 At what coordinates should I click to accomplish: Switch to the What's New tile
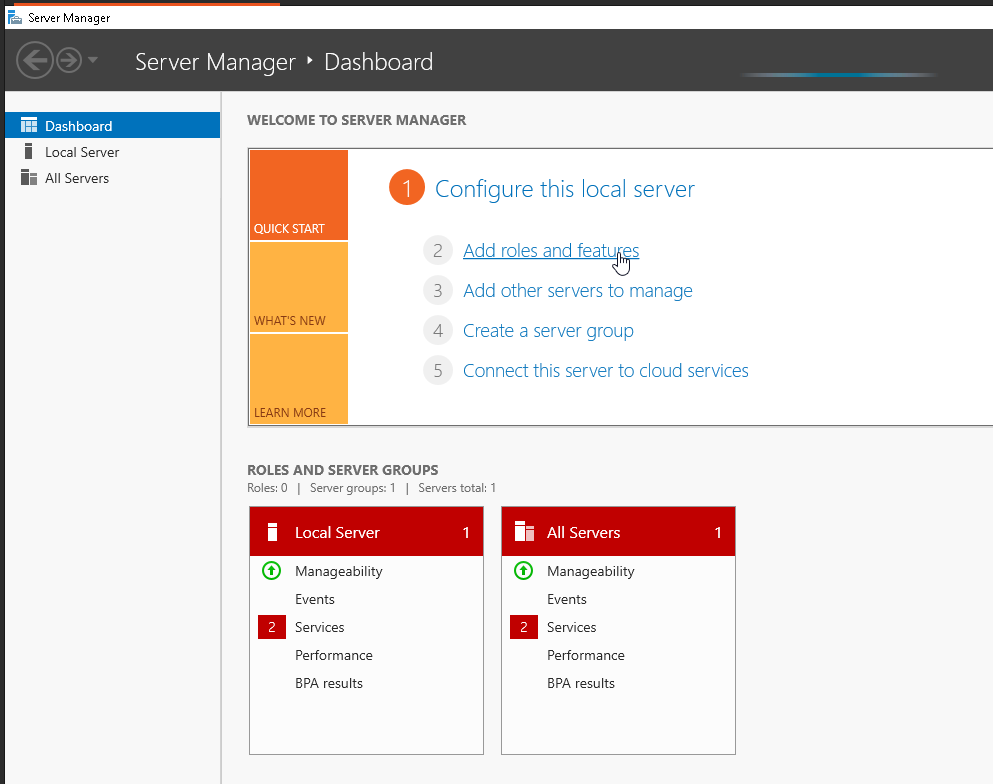pyautogui.click(x=298, y=287)
